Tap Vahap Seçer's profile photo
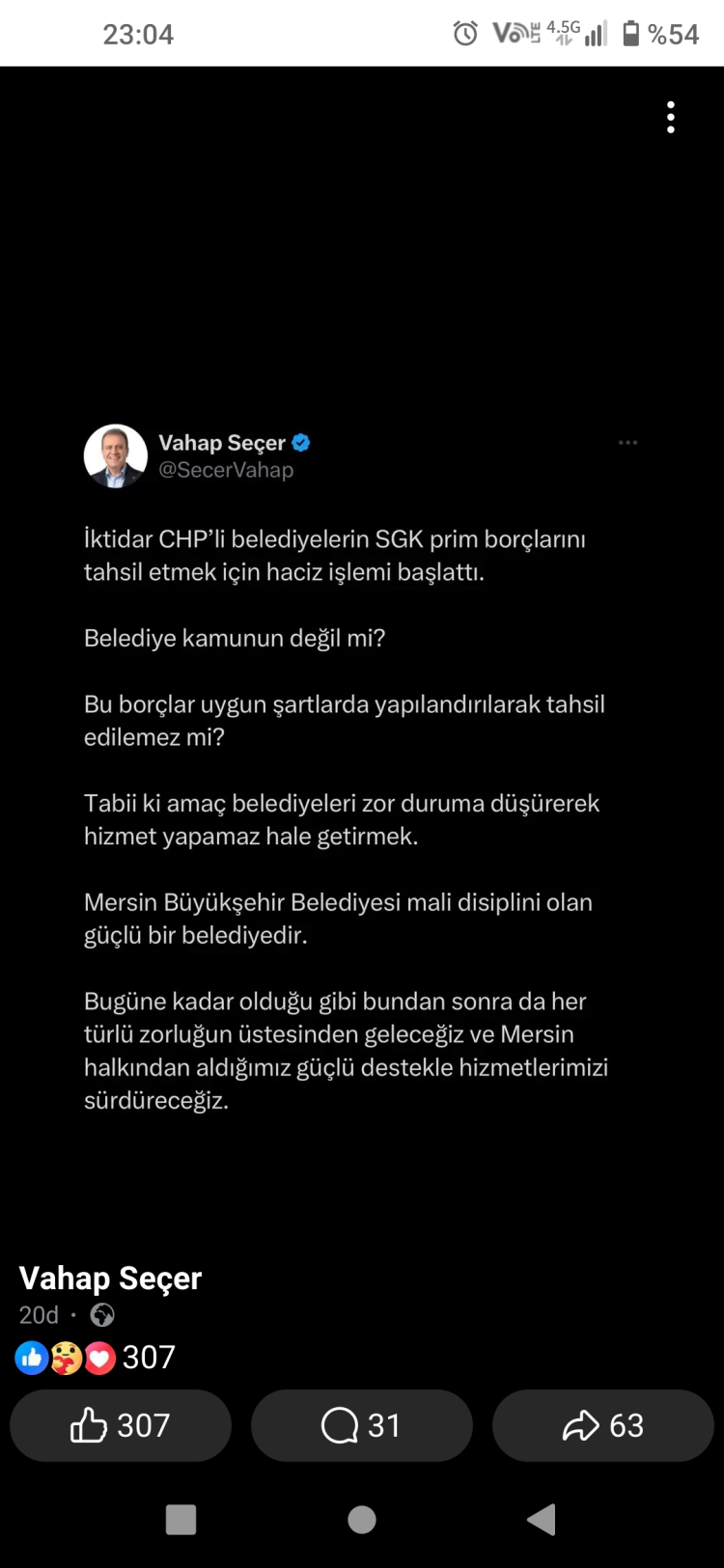724x1568 pixels. (x=116, y=455)
